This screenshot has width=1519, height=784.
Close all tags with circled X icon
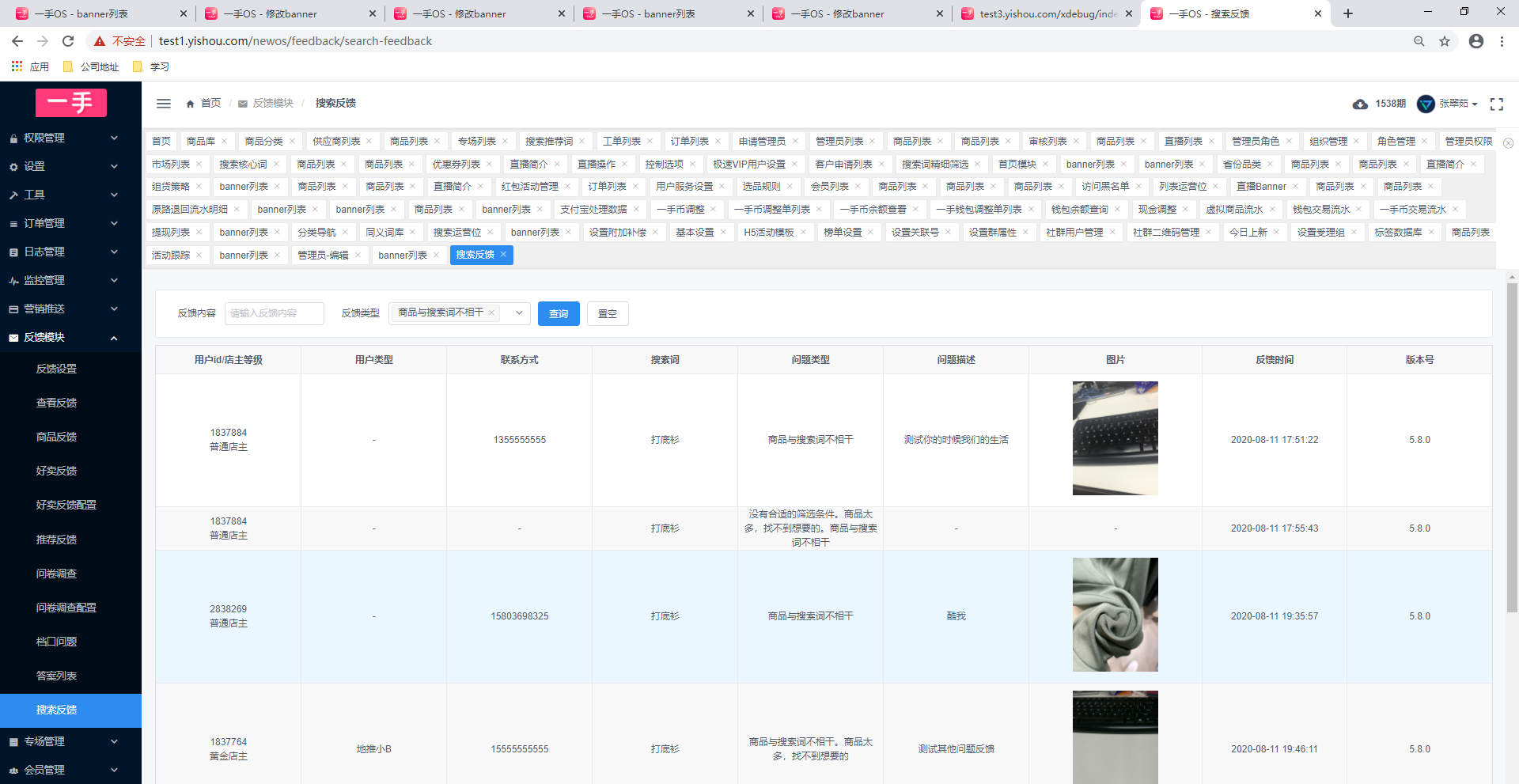pos(1508,143)
